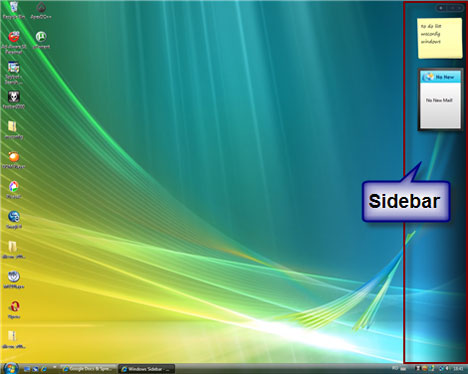Viewport: 468px width, 374px height.
Task: Open the Windows Start orb
Action: click(10, 368)
